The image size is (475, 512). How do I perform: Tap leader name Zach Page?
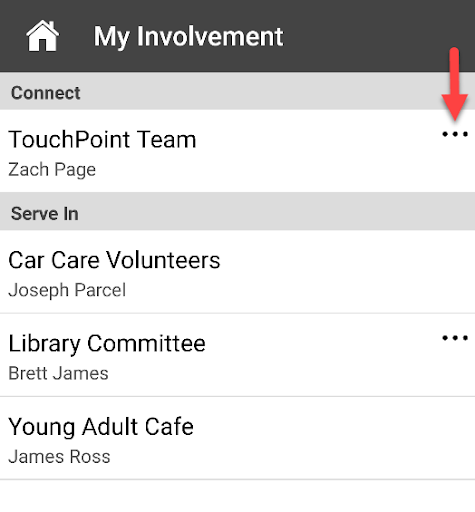[52, 169]
